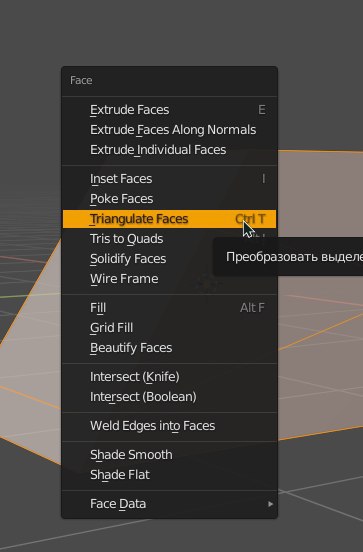Select Intersect (Knife) option
Screen dimensions: 363x552
point(169,377)
